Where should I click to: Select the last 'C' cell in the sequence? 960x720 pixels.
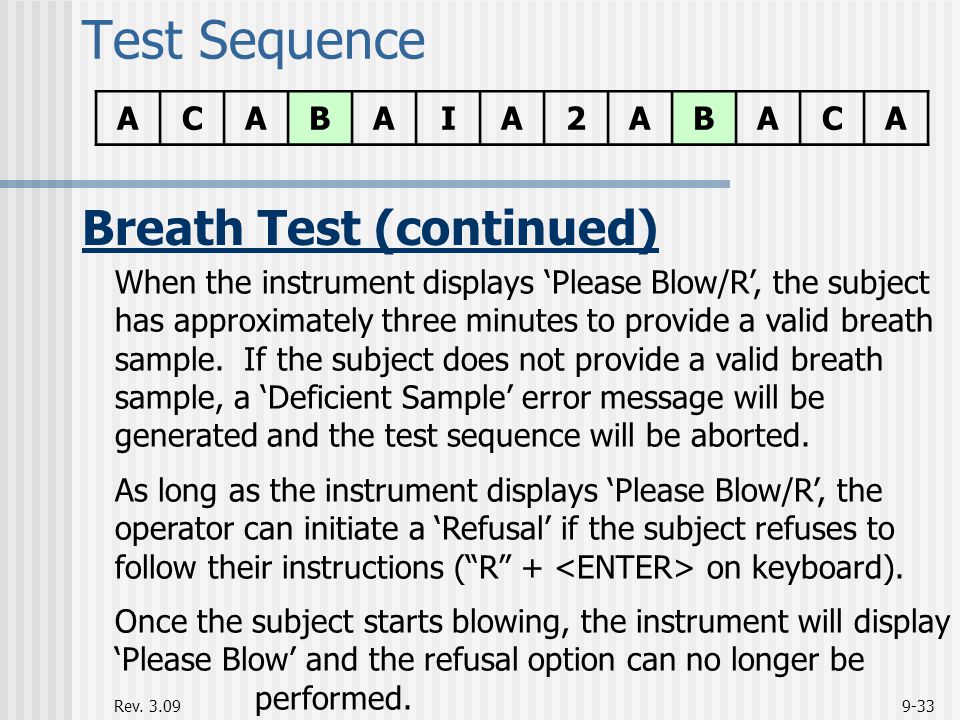click(x=832, y=118)
